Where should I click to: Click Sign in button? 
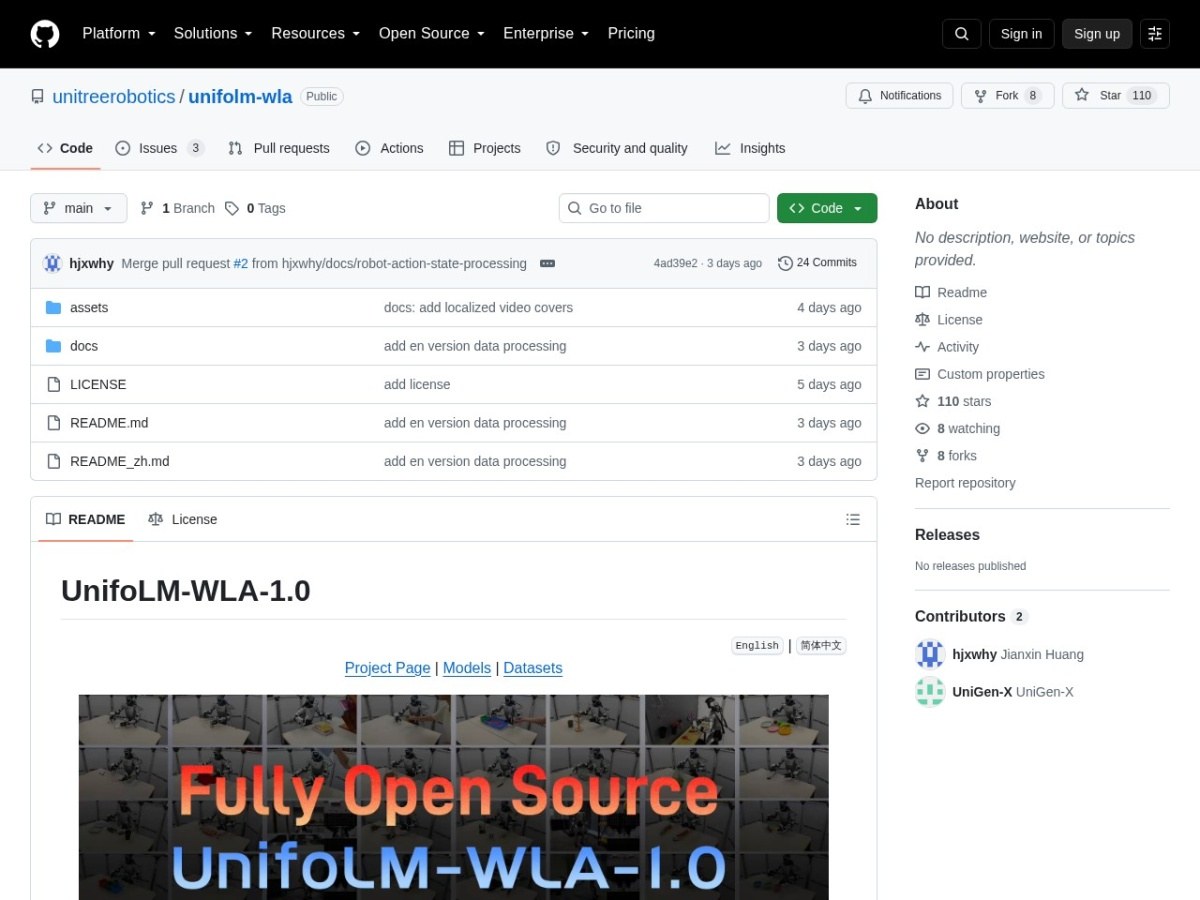coord(1021,34)
